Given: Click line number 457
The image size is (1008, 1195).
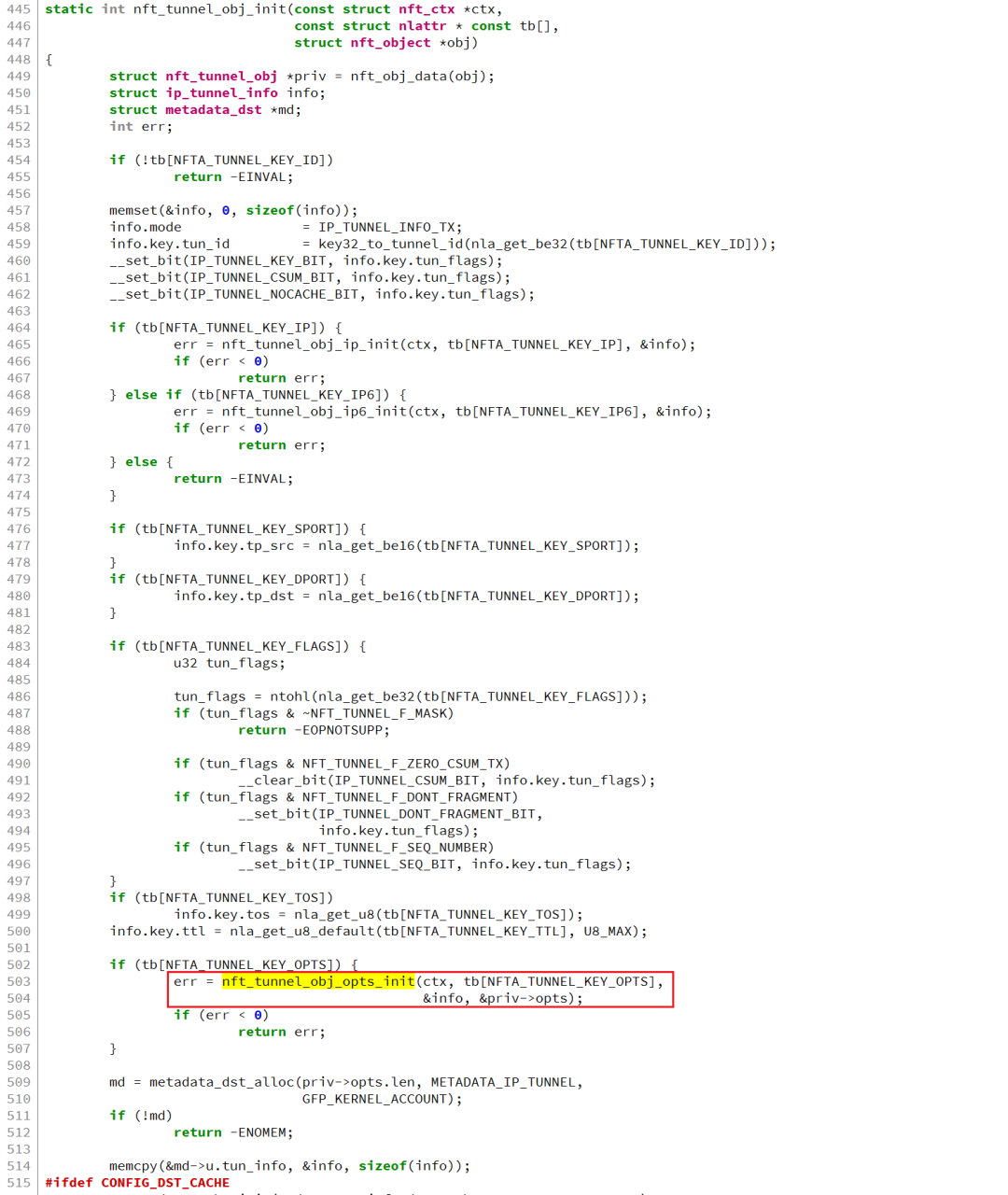Looking at the screenshot, I should coord(19,210).
